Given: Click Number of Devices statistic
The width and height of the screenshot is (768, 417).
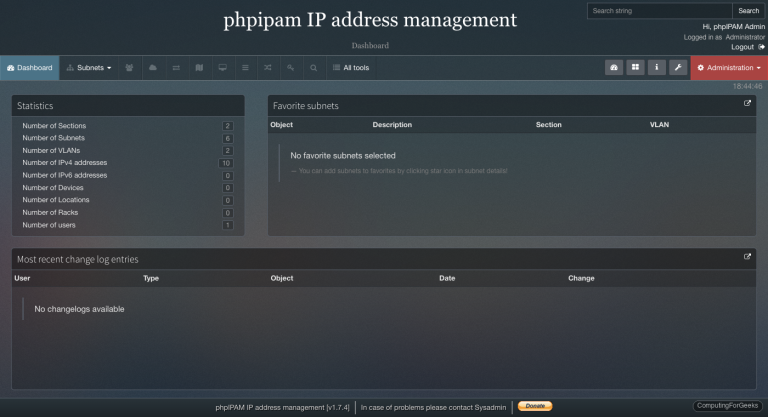Looking at the screenshot, I should [x=53, y=188].
